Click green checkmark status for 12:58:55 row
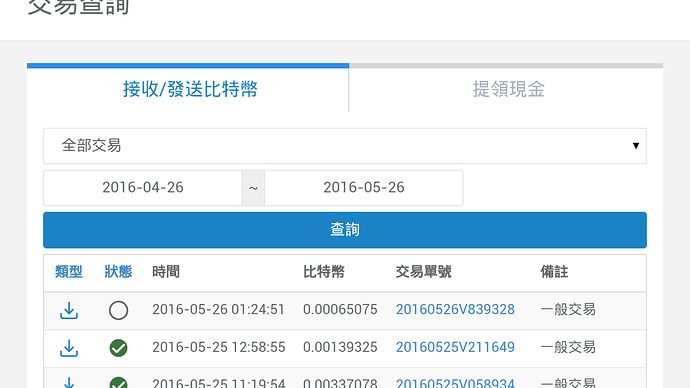 click(118, 348)
